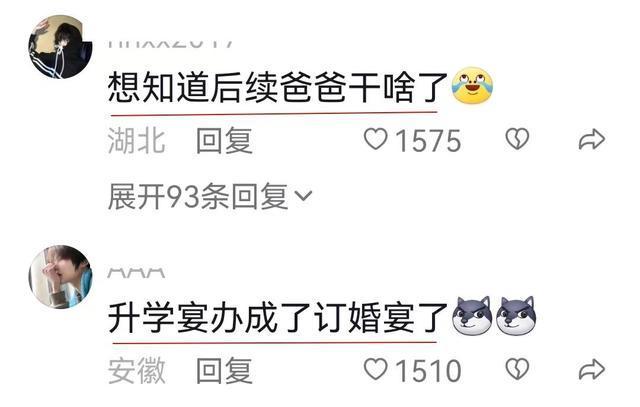
Task: Expand the 93 replies
Action: (210, 196)
